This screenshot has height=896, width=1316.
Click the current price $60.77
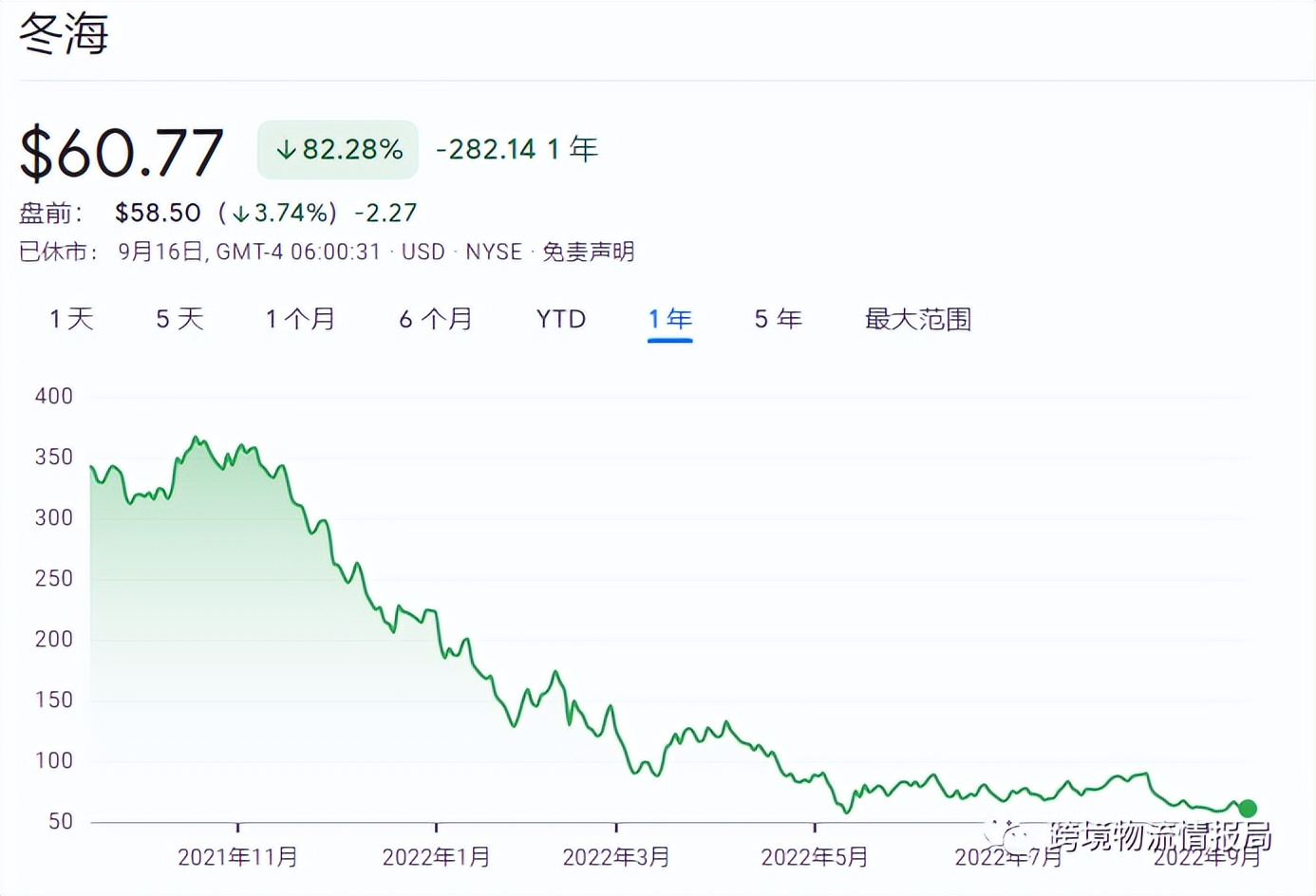[122, 152]
